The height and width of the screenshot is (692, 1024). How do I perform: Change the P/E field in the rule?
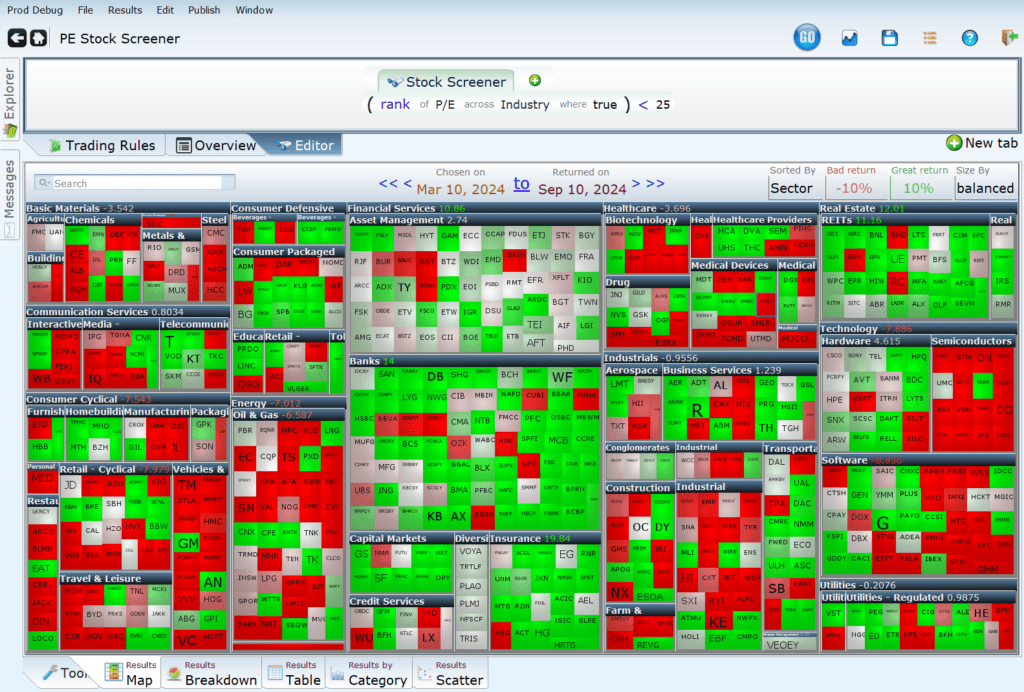click(444, 104)
